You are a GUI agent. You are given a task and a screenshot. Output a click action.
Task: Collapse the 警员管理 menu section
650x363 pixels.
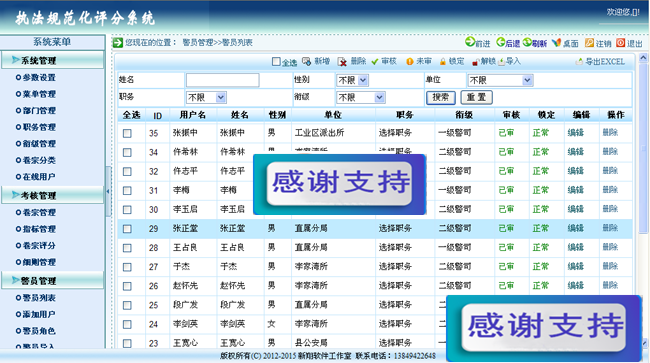53,281
